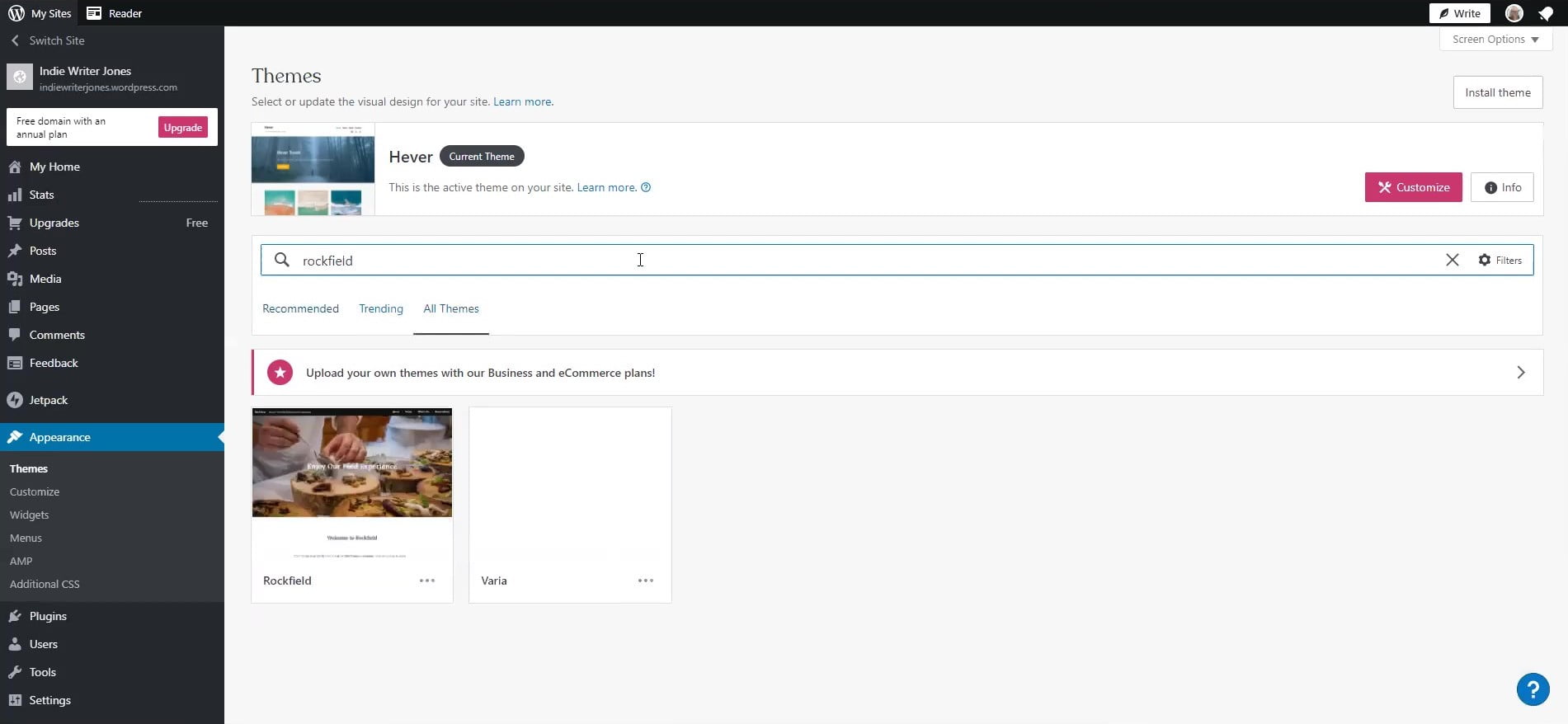Open the blue help question-mark button
1568x724 pixels.
[1533, 689]
